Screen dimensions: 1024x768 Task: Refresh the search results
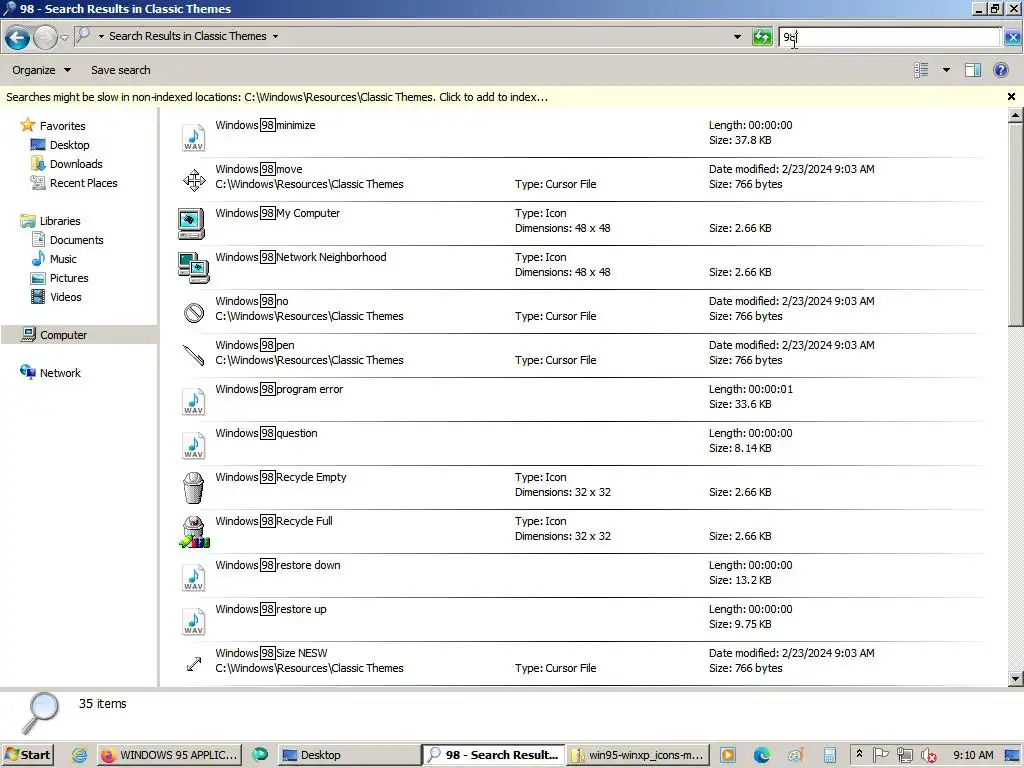[762, 37]
